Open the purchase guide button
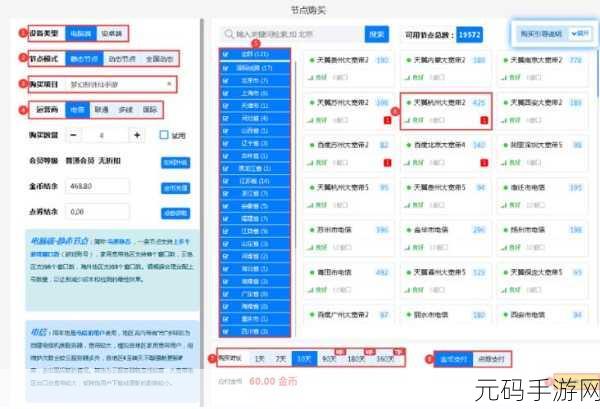This screenshot has height=409, width=600. click(541, 34)
